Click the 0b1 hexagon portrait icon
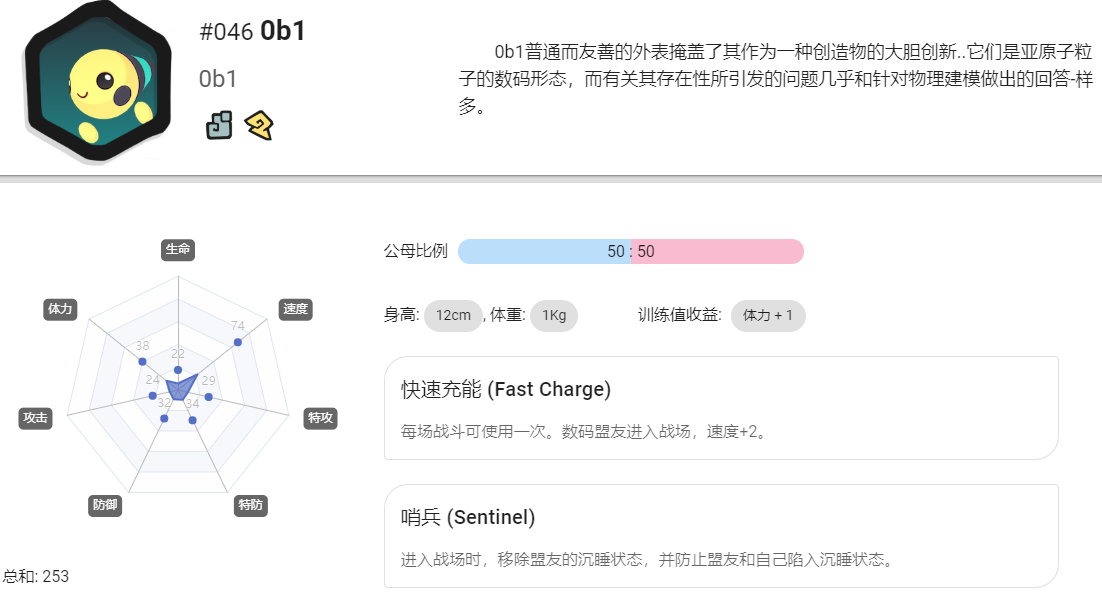1102x607 pixels. [98, 82]
